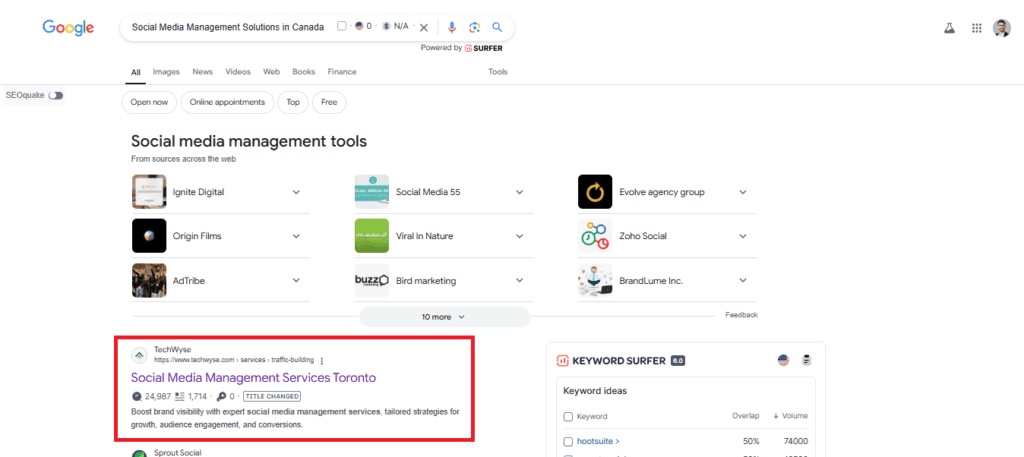The image size is (1024, 457).
Task: Open the Google apps grid
Action: click(x=977, y=28)
